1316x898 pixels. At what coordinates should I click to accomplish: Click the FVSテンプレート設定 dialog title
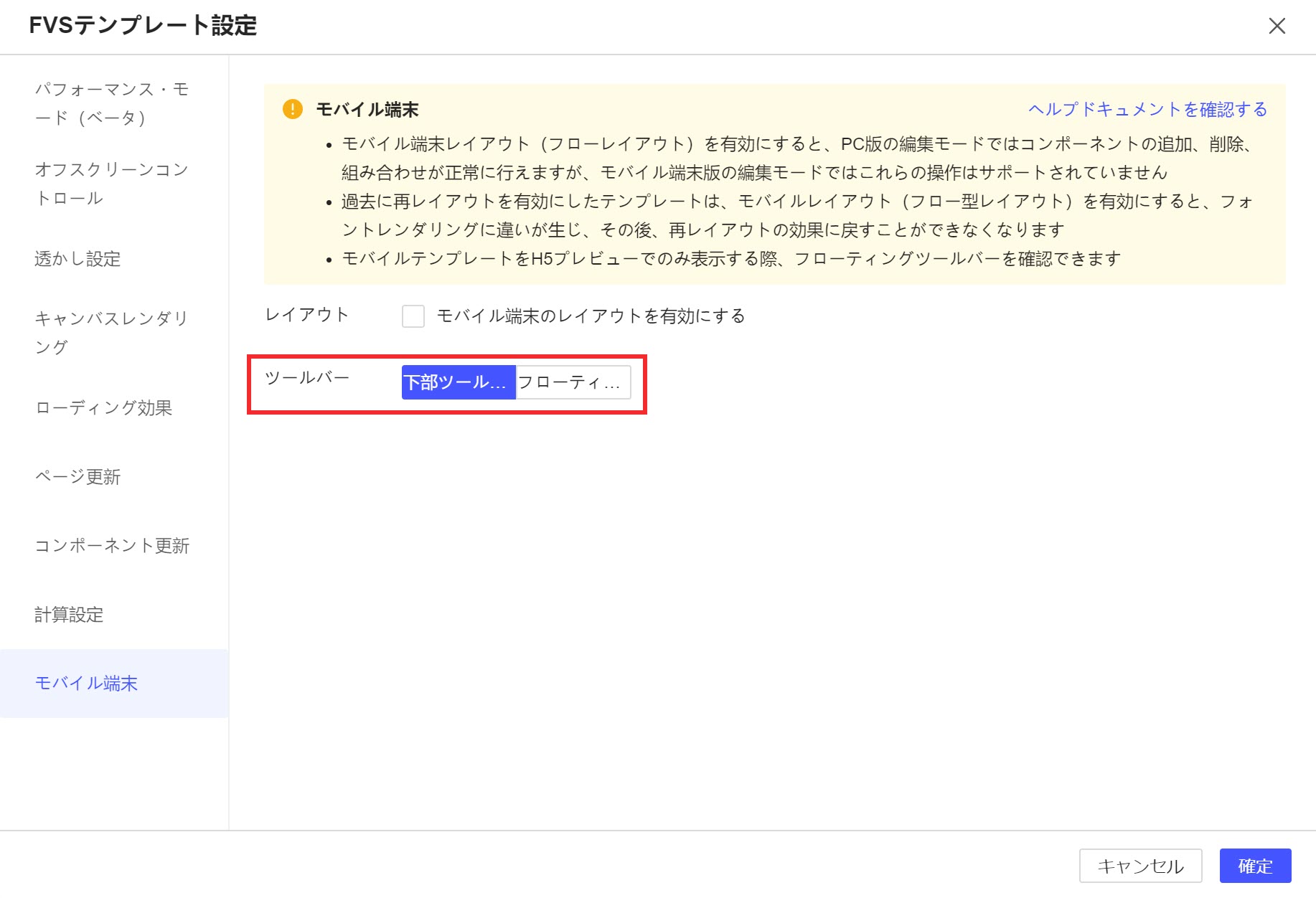point(143,26)
